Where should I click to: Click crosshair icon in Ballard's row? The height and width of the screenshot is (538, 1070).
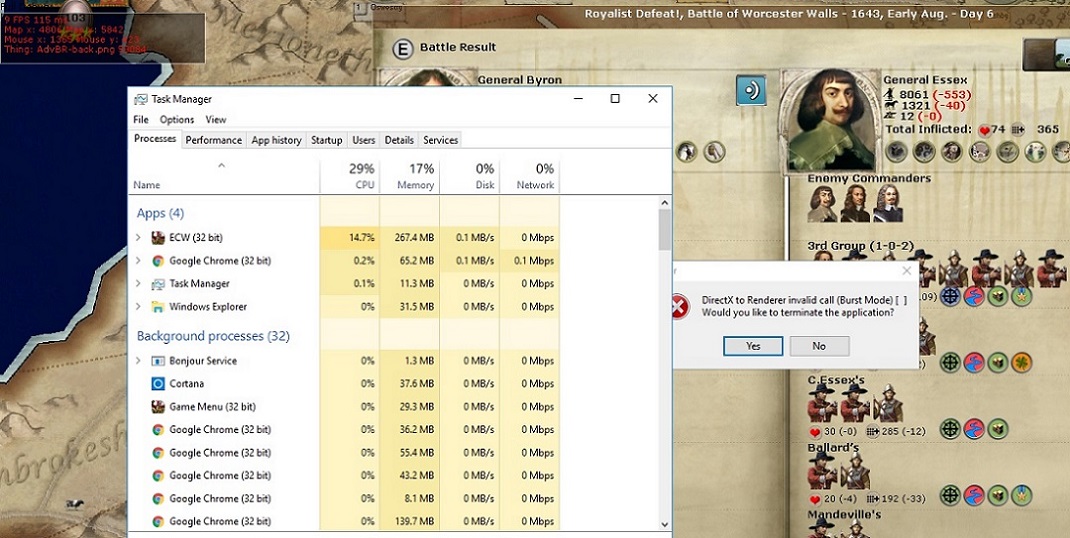950,495
